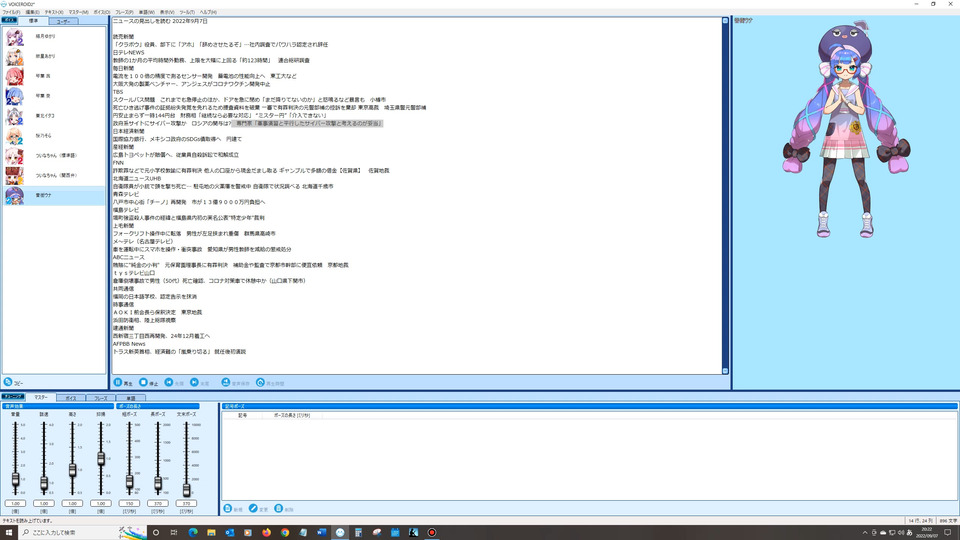Click the 新規 new pause-symbol icon

228,509
